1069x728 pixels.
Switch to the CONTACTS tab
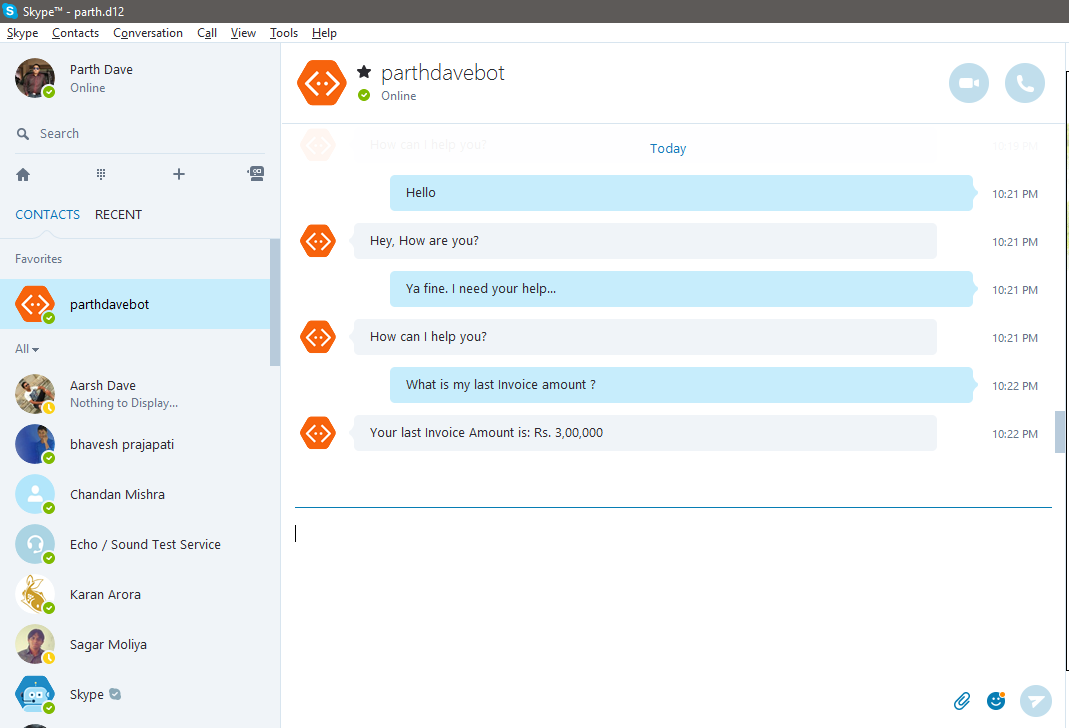pyautogui.click(x=47, y=214)
